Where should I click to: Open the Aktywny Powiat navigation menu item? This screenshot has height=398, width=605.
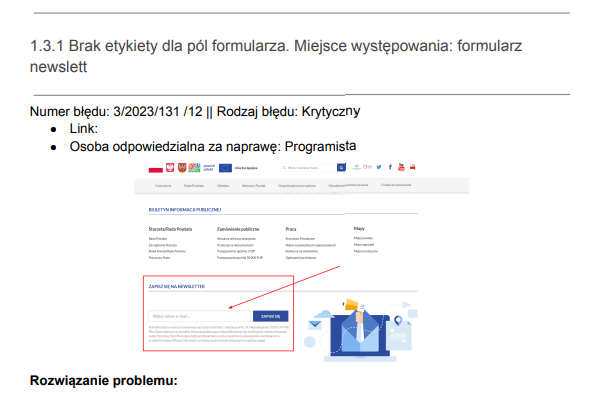[253, 186]
